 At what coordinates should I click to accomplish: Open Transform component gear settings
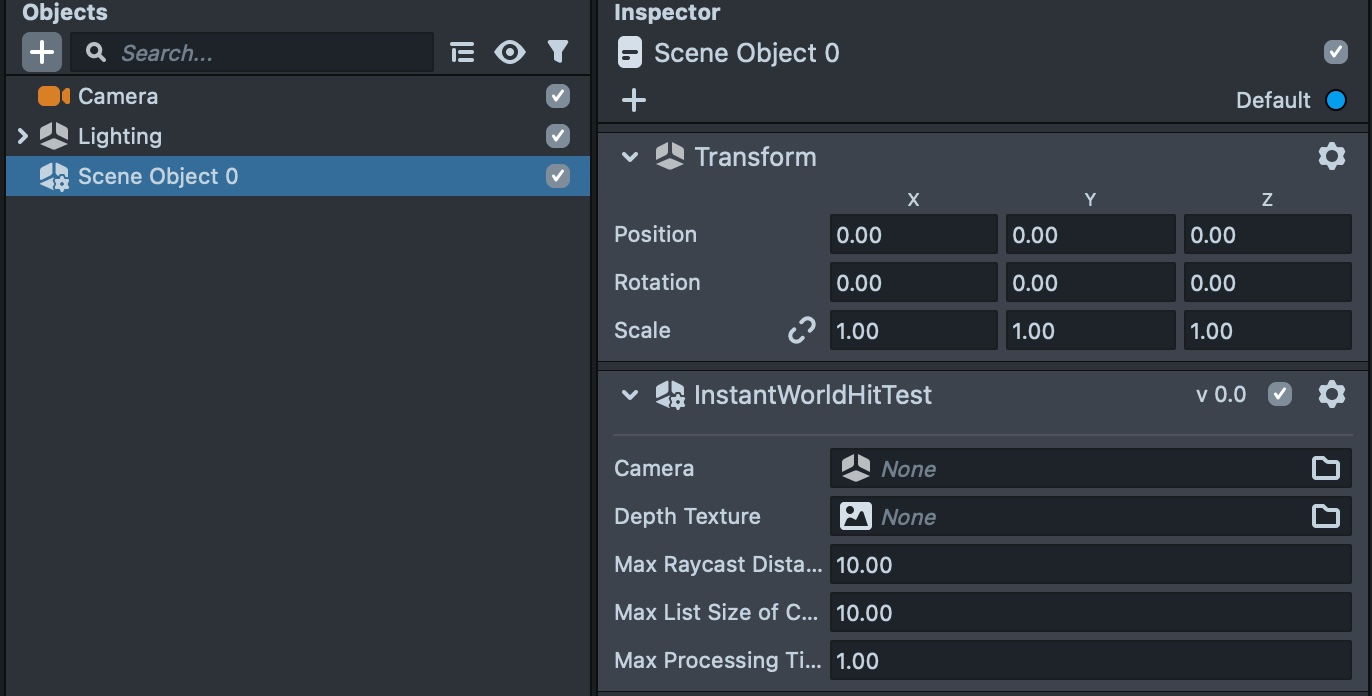(1331, 156)
